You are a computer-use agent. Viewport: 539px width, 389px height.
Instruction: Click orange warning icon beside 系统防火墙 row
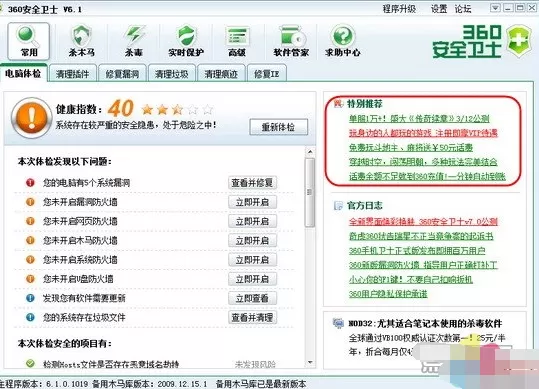click(x=30, y=259)
